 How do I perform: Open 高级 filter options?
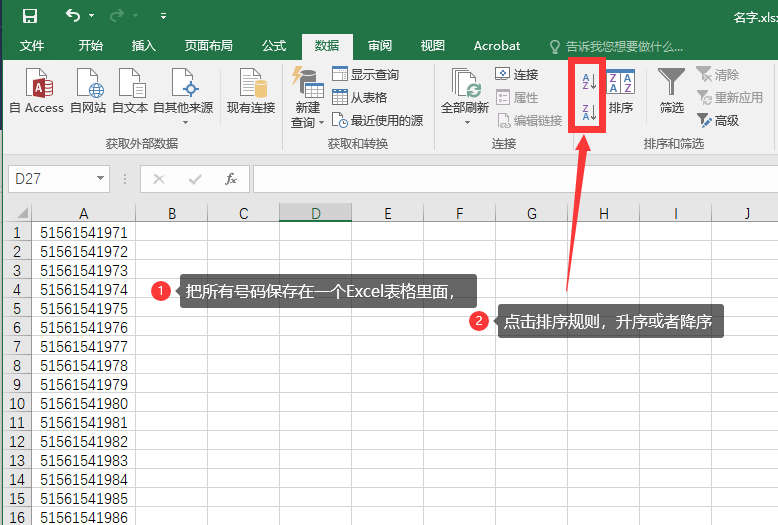[718, 120]
